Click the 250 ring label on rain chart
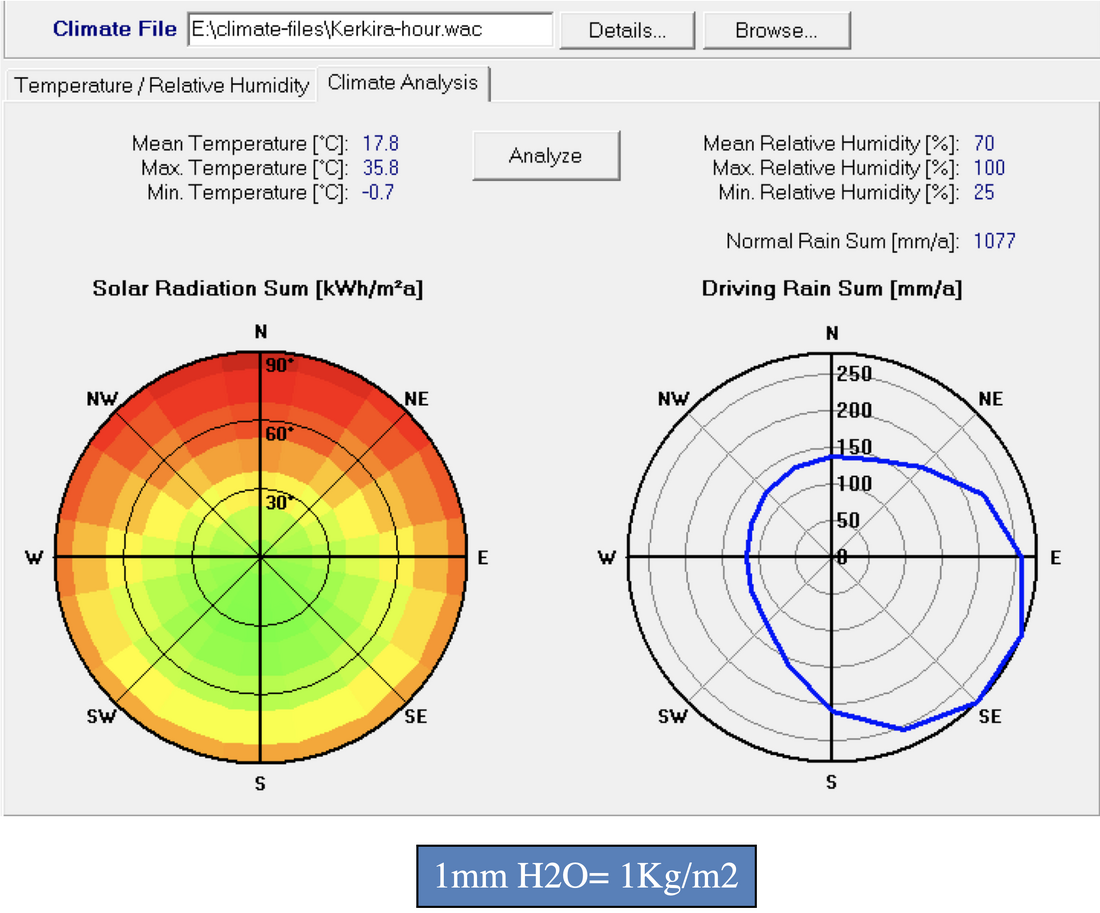Image resolution: width=1100 pixels, height=913 pixels. (854, 375)
